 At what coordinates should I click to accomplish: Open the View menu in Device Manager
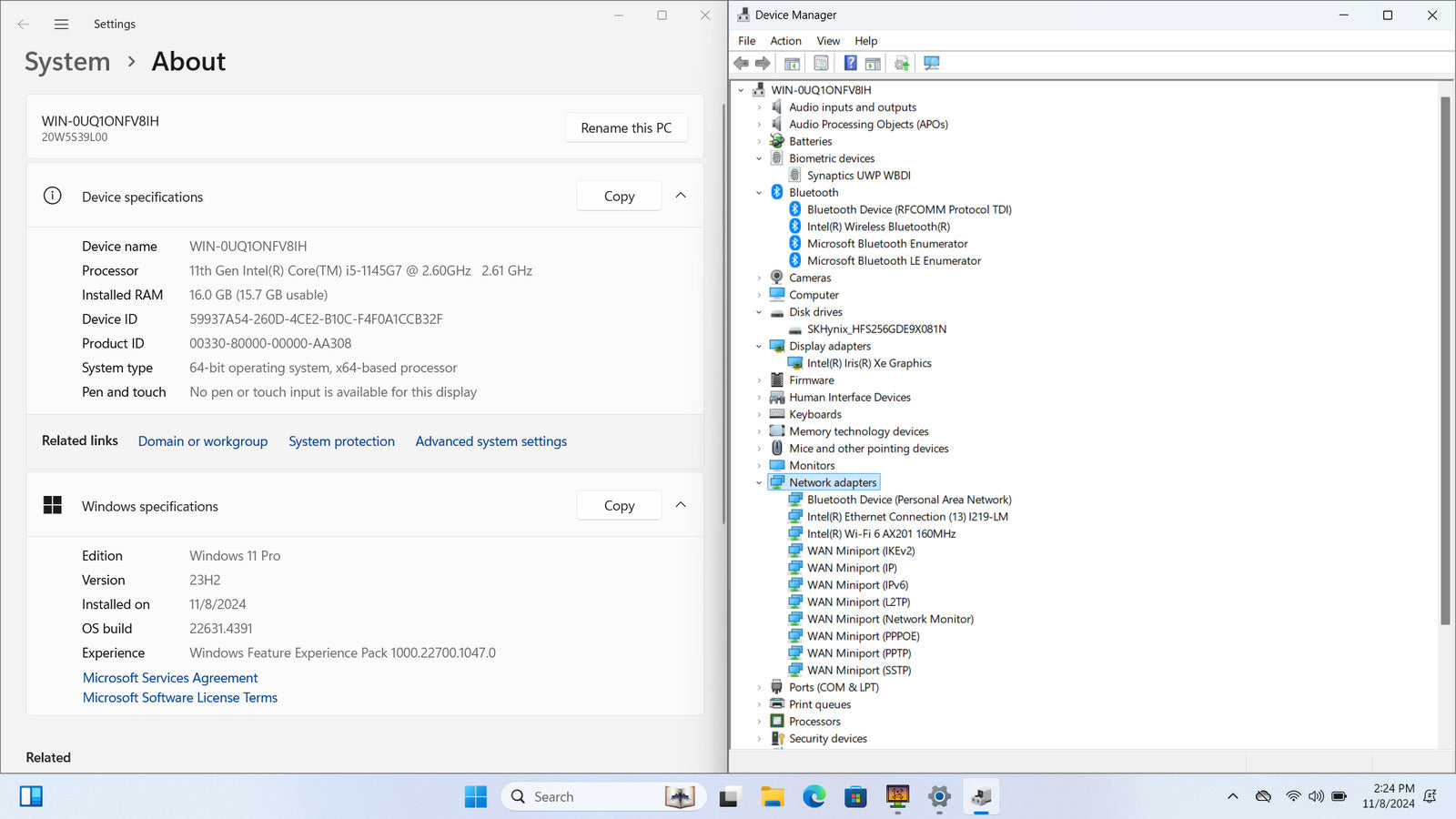tap(828, 41)
